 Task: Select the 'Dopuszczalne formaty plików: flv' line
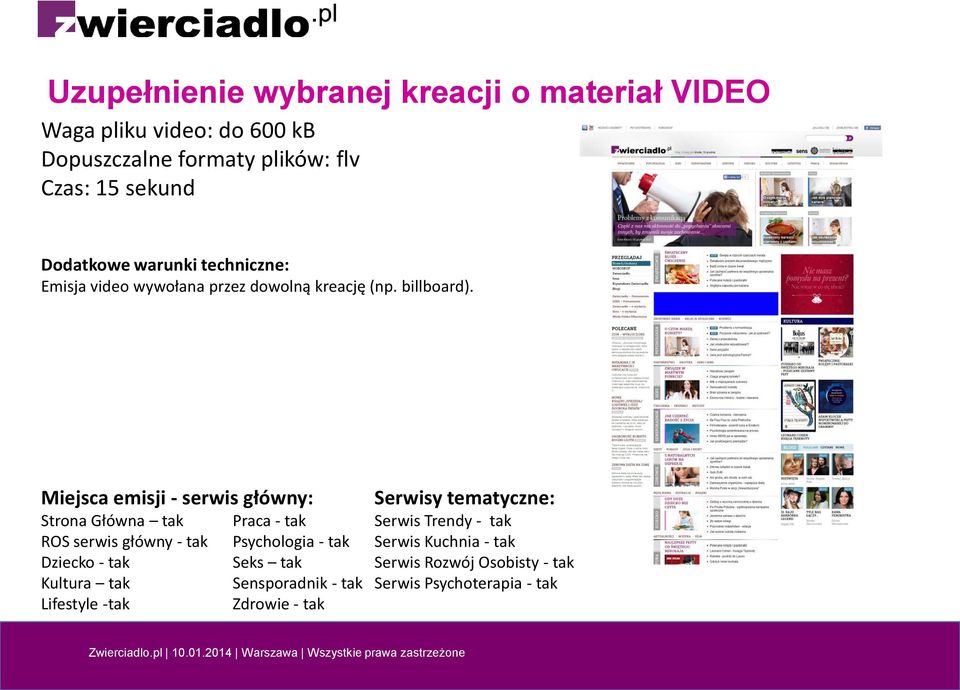(200, 159)
